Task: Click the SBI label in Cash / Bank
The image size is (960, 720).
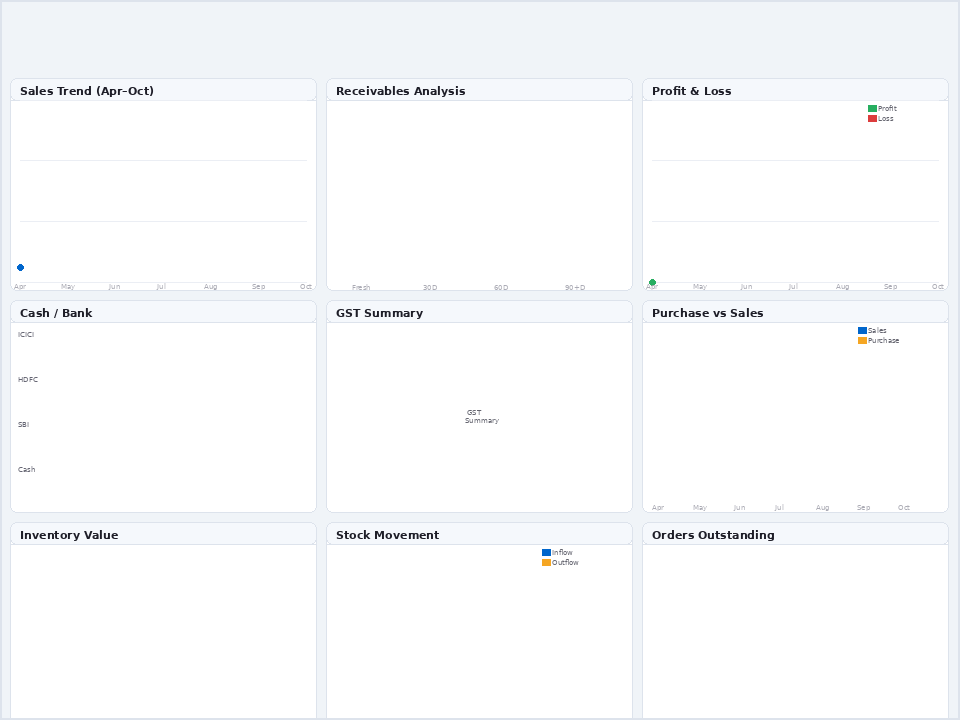Action: tap(24, 424)
